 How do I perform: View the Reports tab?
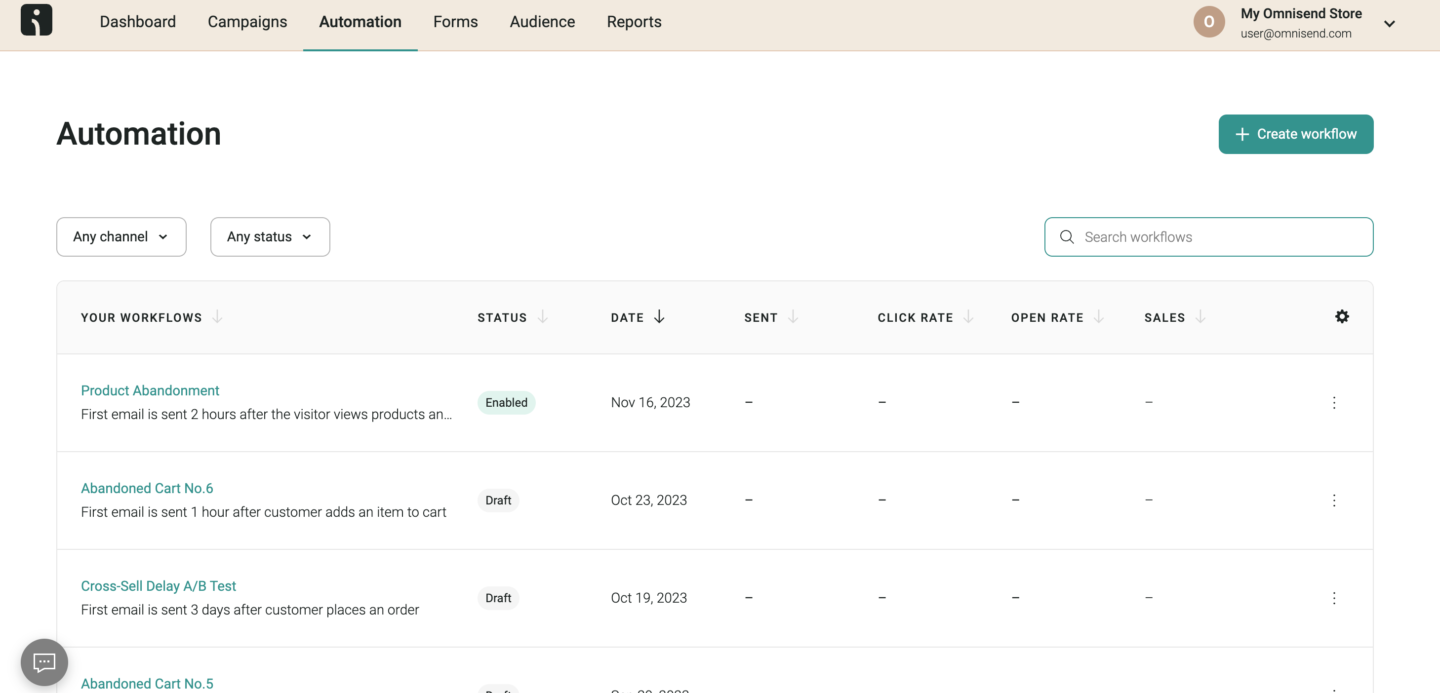tap(634, 22)
